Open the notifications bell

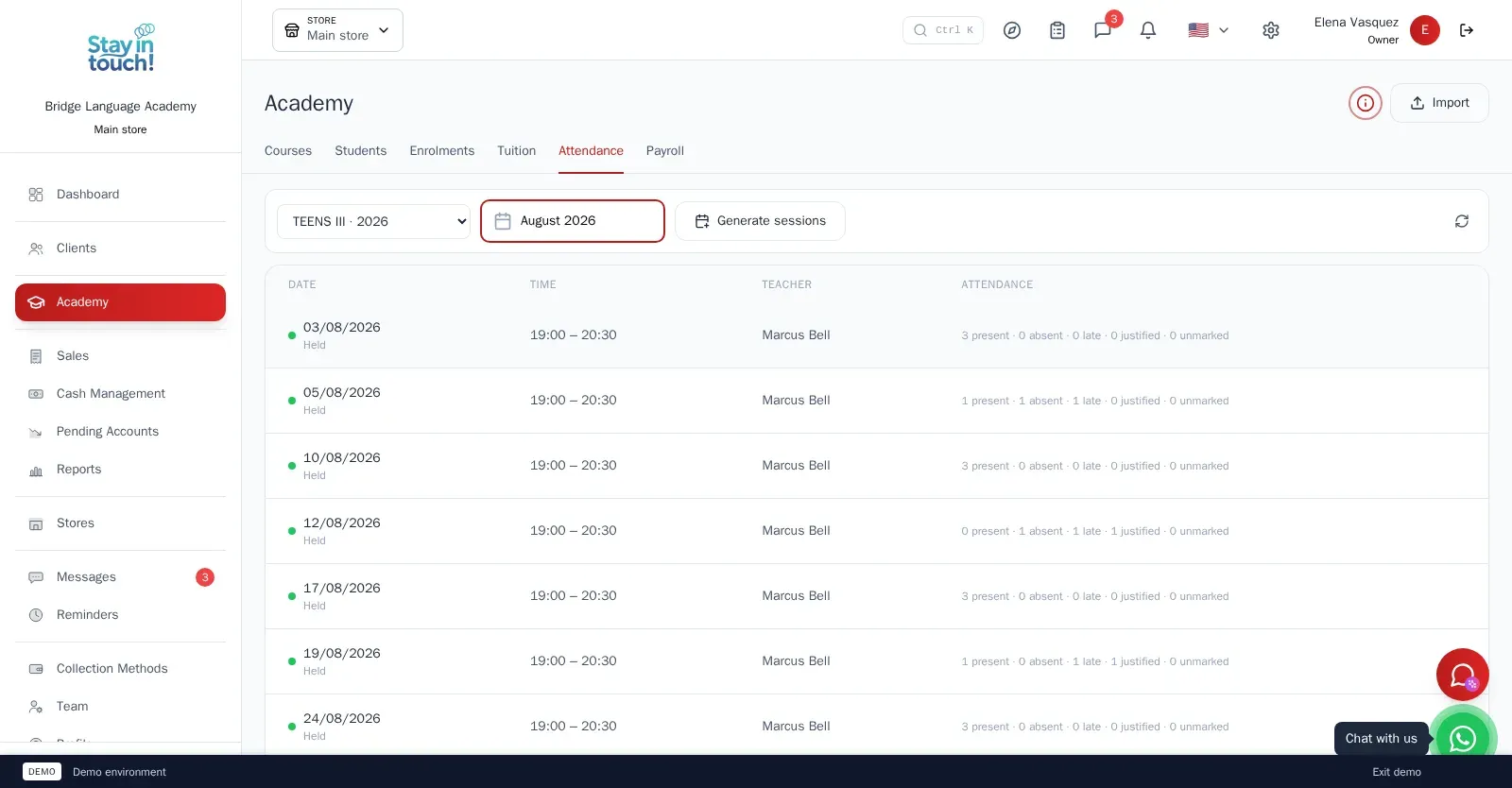pyautogui.click(x=1148, y=30)
